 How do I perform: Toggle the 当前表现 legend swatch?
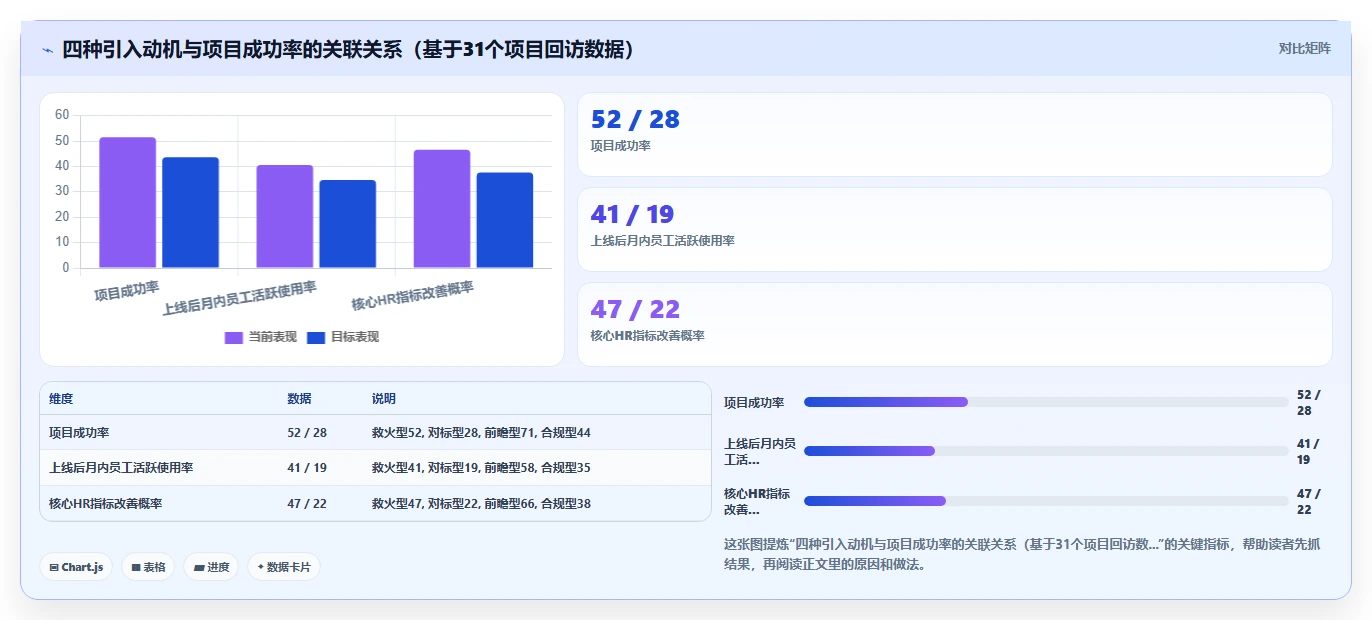(x=234, y=337)
